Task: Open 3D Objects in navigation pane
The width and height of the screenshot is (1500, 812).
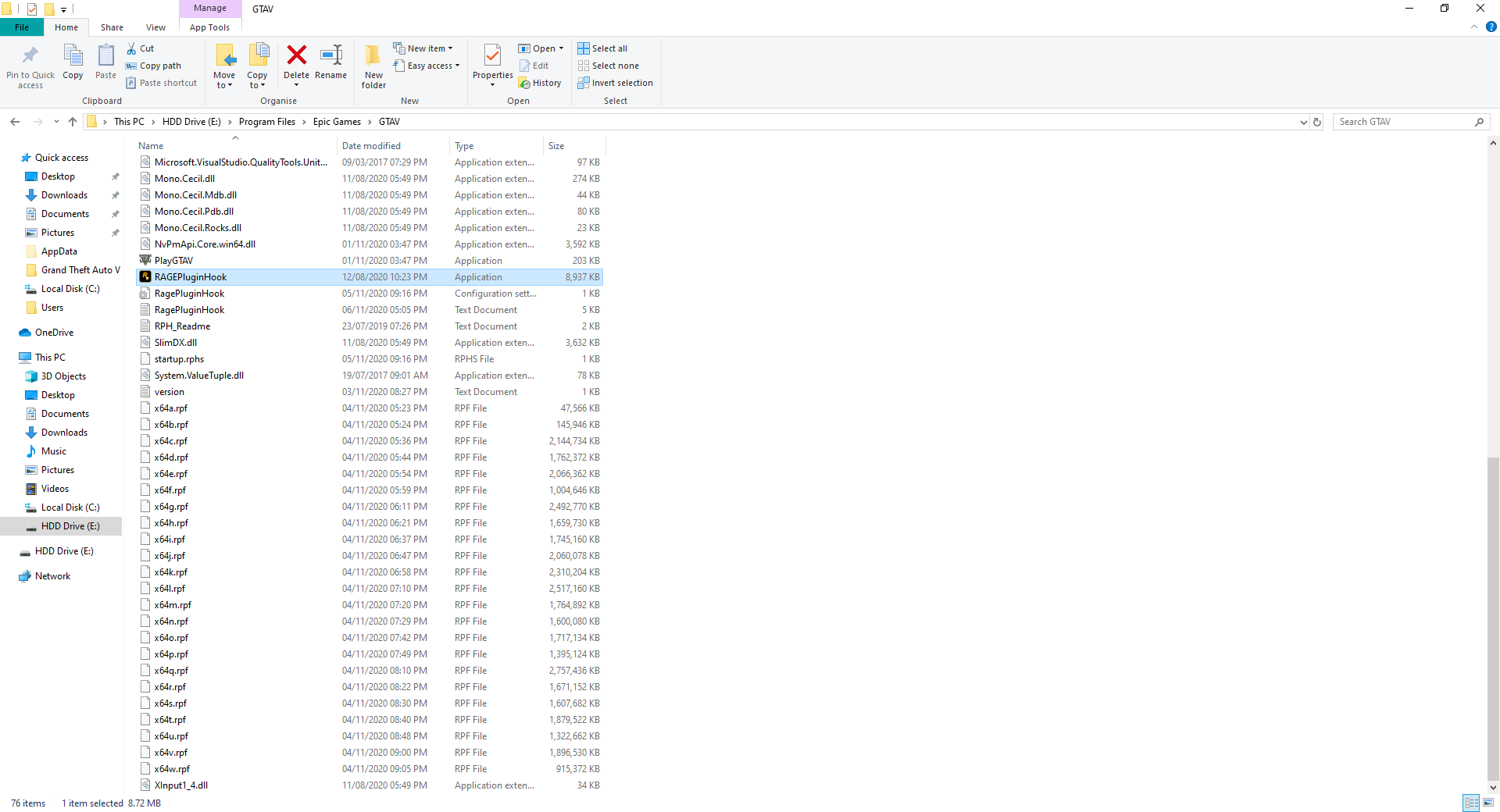Action: pyautogui.click(x=56, y=376)
